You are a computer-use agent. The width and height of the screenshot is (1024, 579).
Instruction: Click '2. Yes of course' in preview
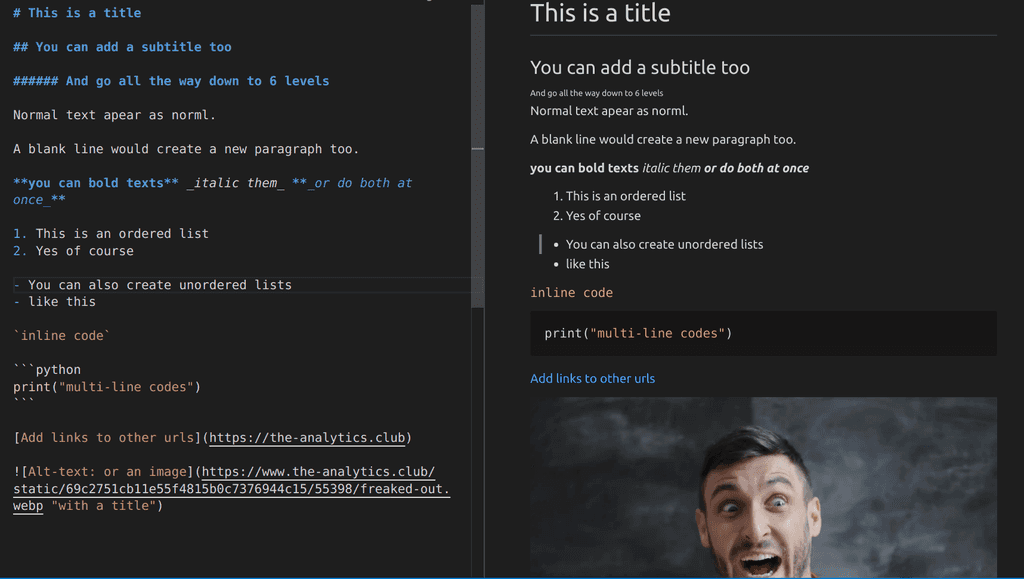(597, 215)
